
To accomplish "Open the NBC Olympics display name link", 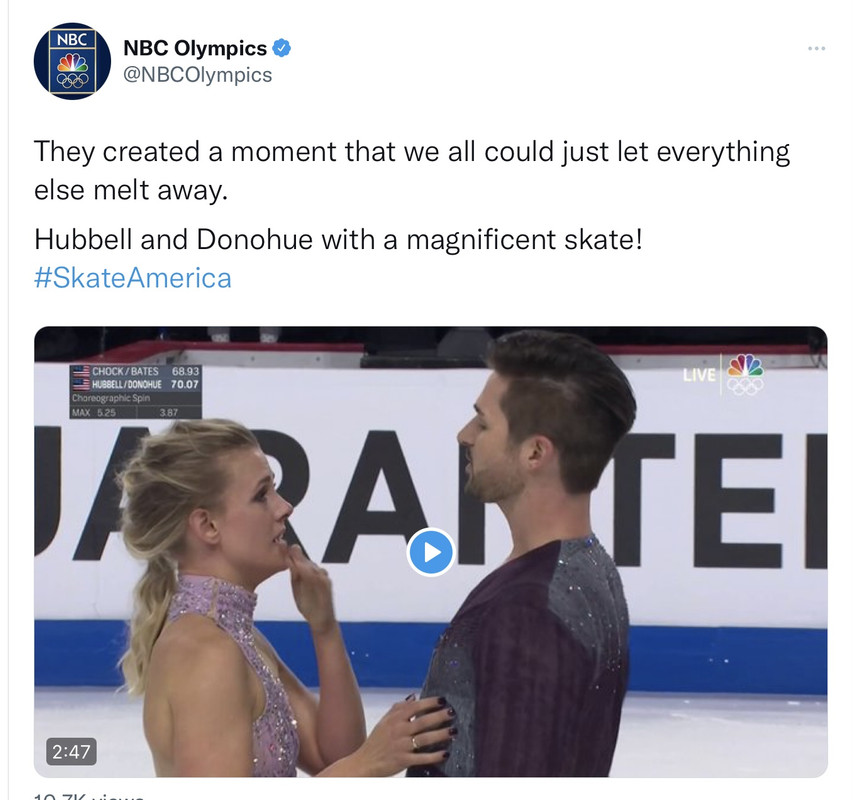I will click(195, 48).
